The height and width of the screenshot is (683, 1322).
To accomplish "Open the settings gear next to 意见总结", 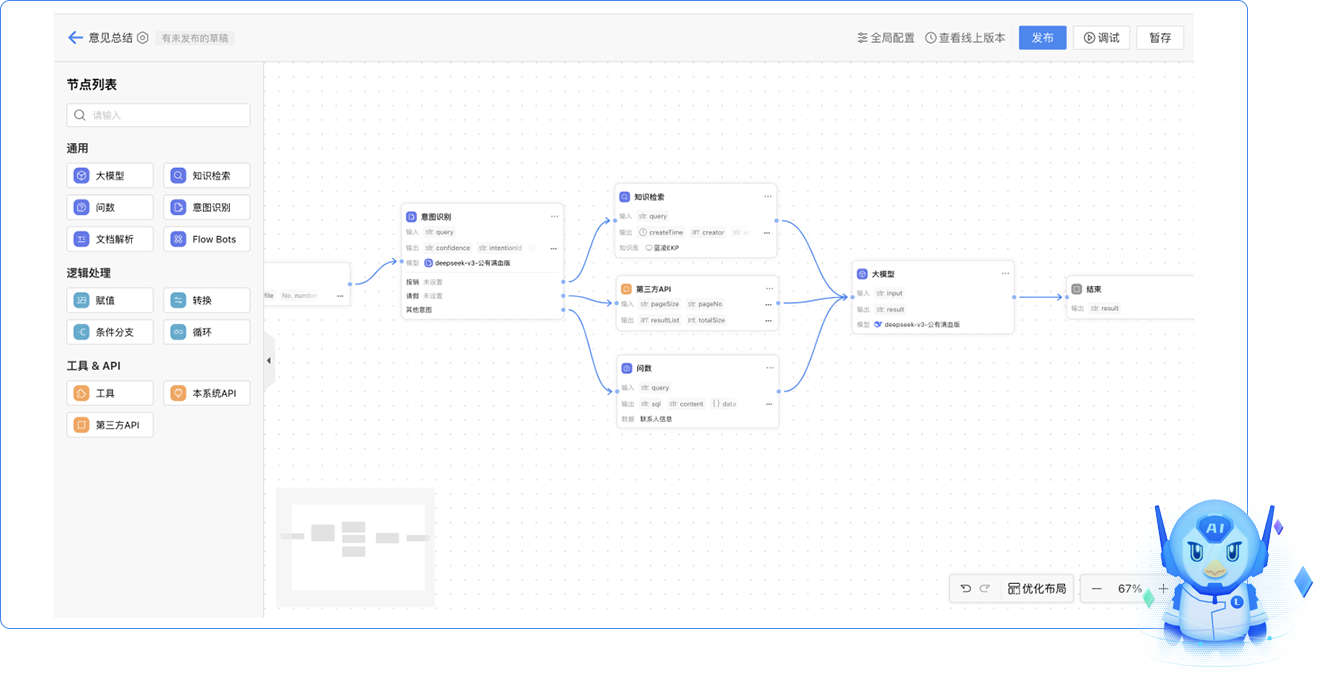I will click(143, 38).
